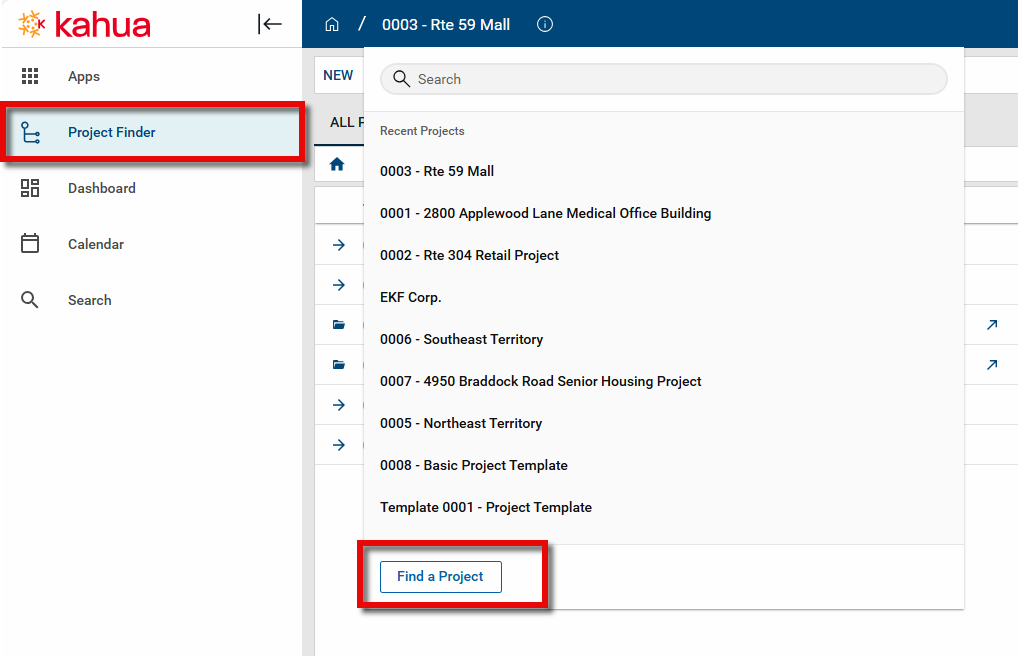Select 0007 - 4950 Braddock Road Senior Housing Project

click(540, 381)
